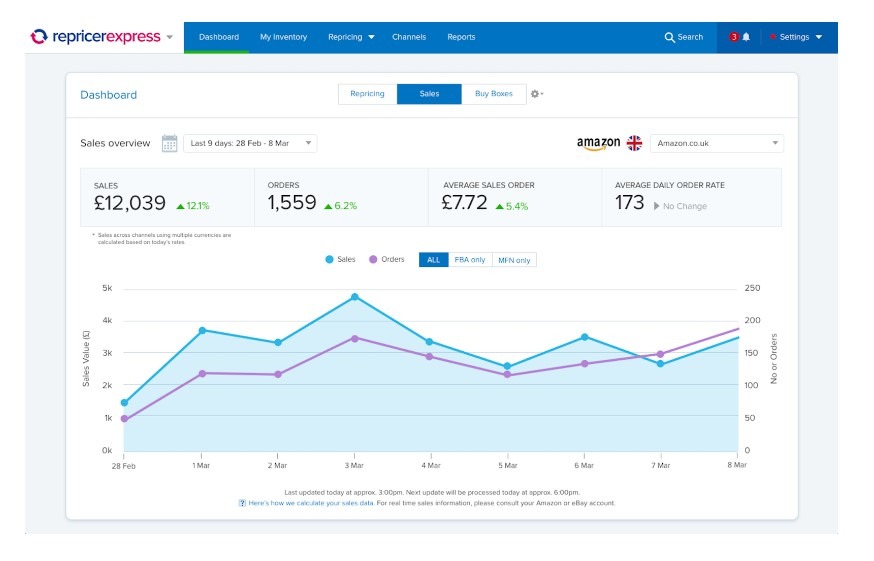Select the Sales dashboard tab

click(429, 94)
